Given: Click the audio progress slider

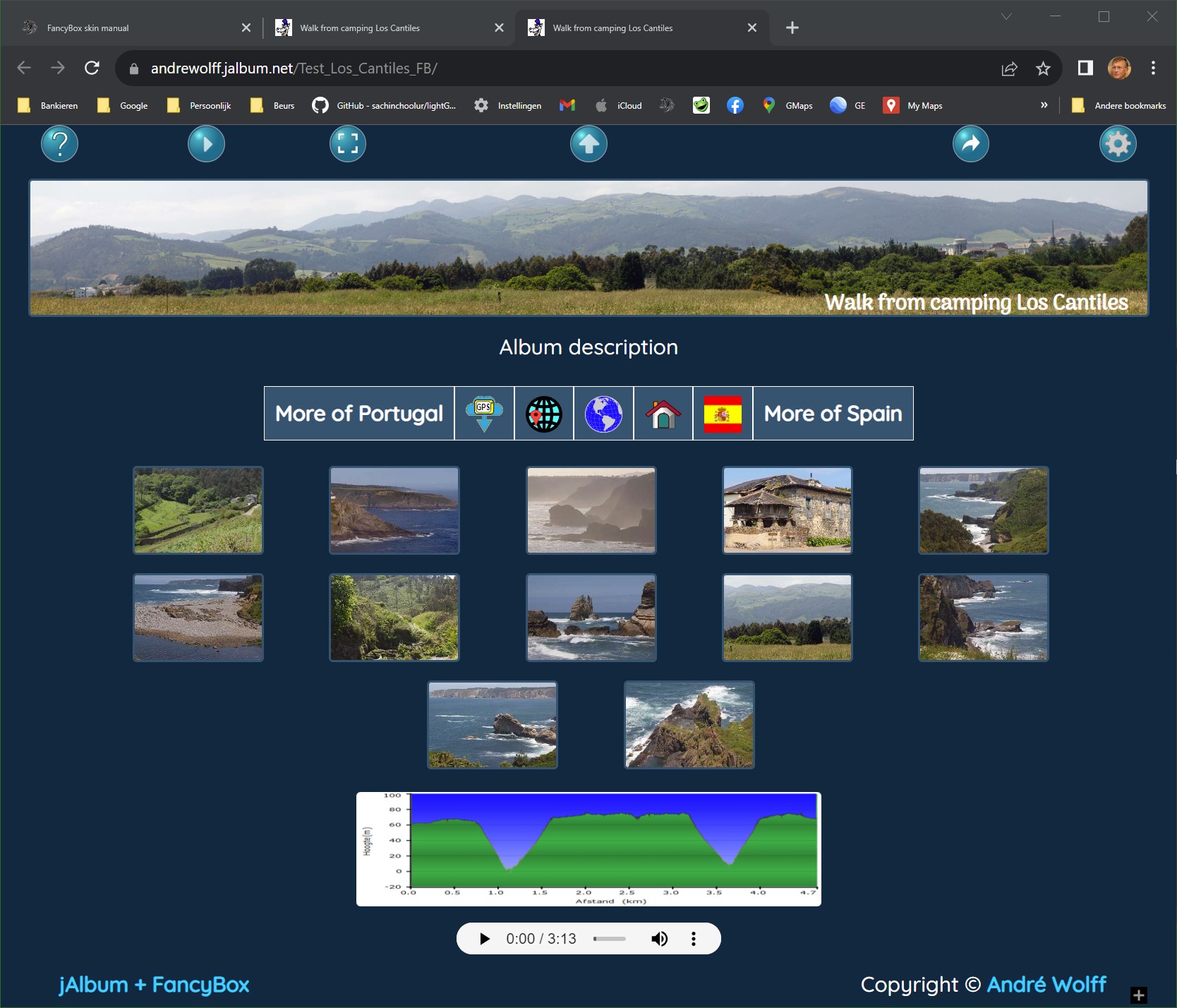Looking at the screenshot, I should (610, 939).
